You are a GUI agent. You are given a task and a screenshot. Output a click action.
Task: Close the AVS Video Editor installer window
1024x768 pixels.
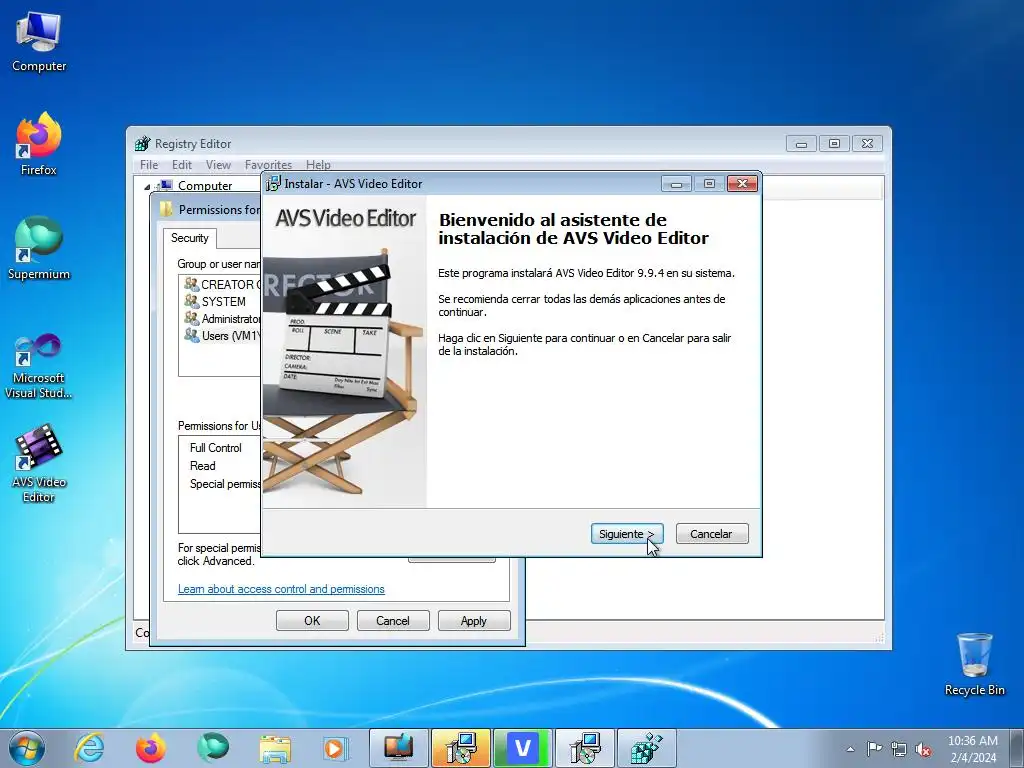743,184
